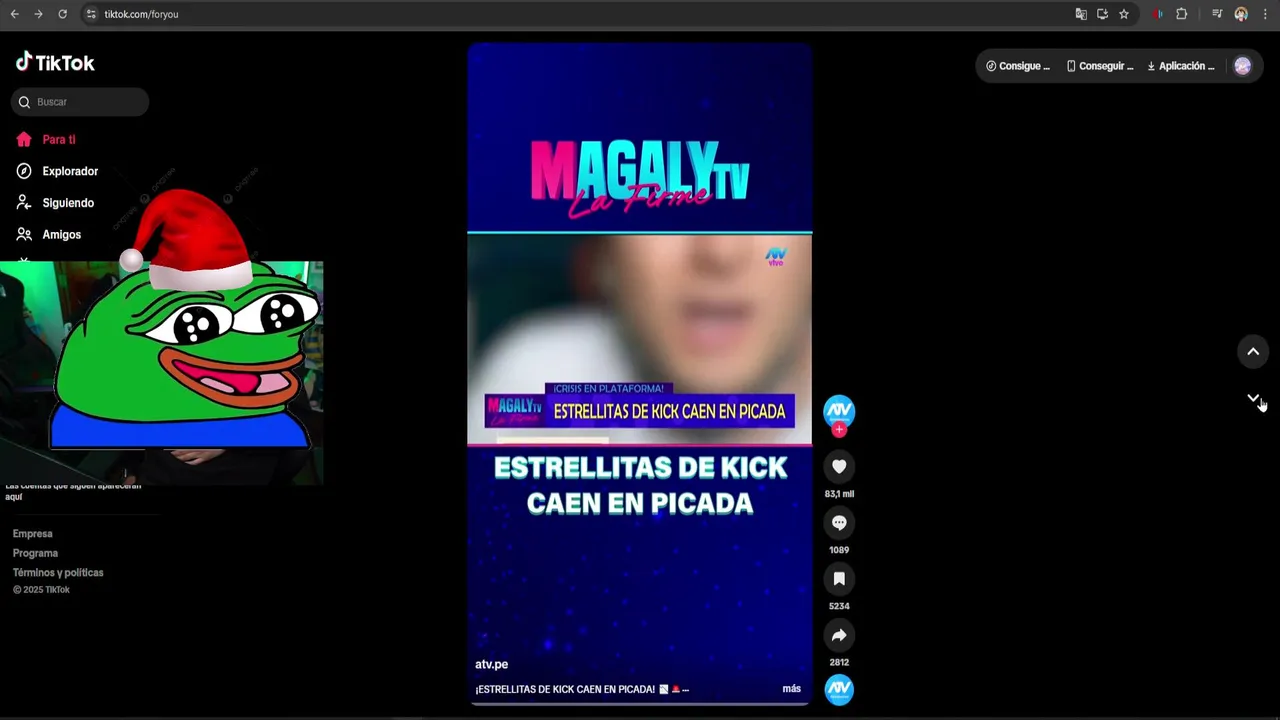
Task: Click the Conseguir app button
Action: point(1099,66)
